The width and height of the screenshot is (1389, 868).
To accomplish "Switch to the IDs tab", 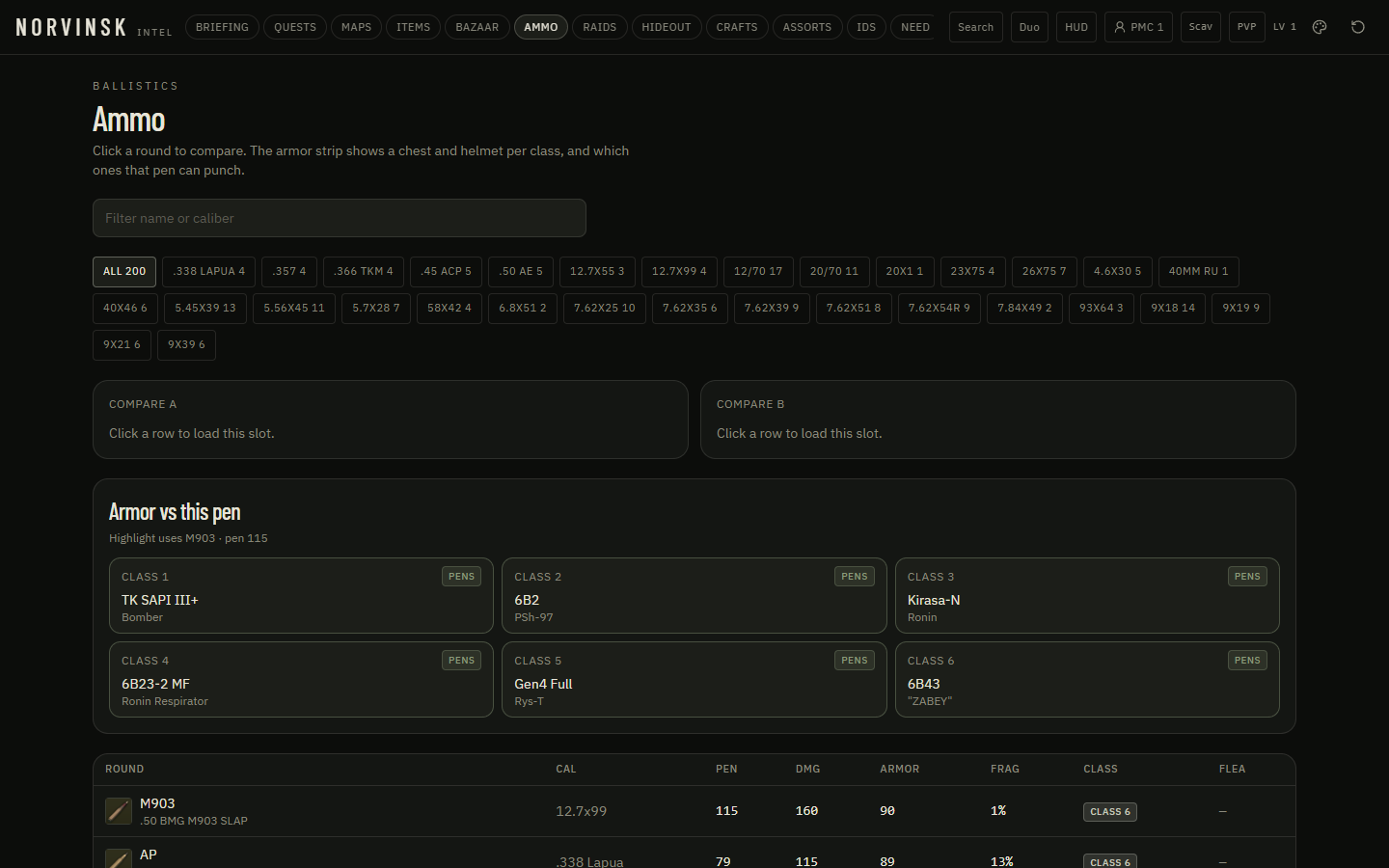I will (x=866, y=27).
